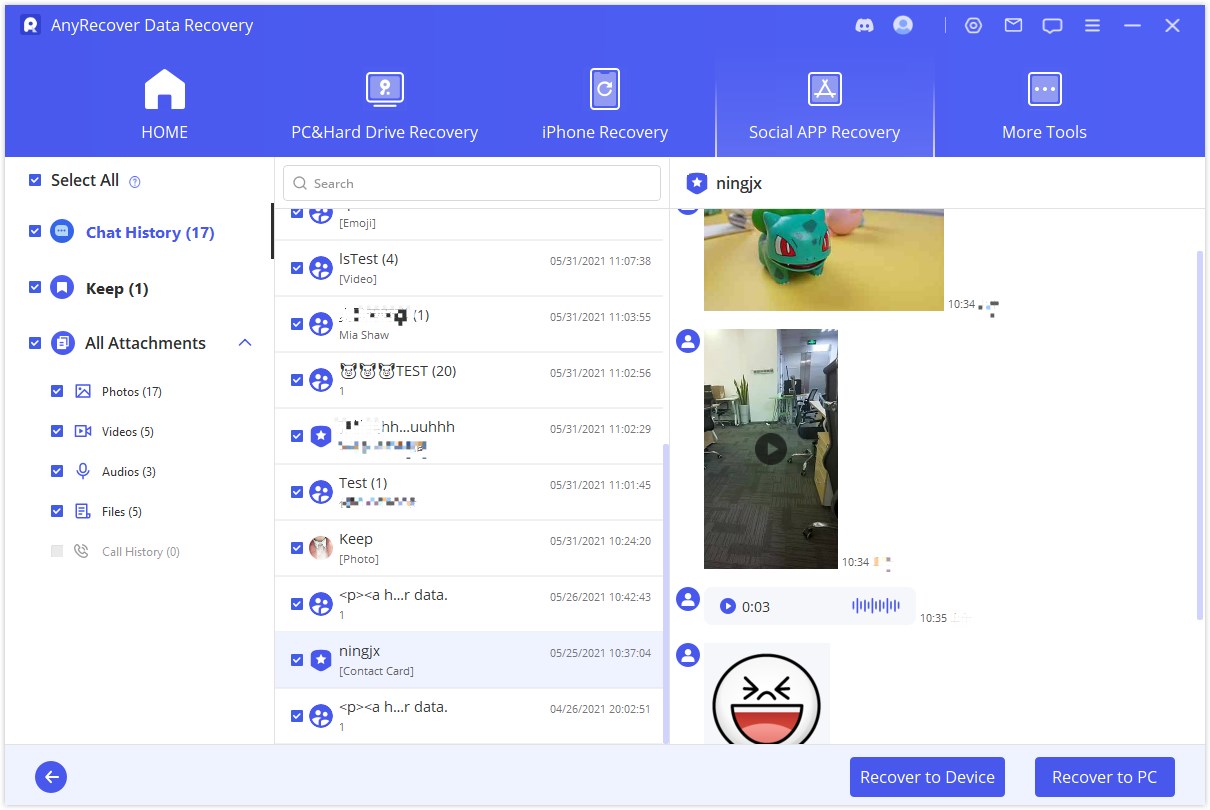Screen dimensions: 1210x810
Task: Click the Select All help icon
Action: coord(135,182)
